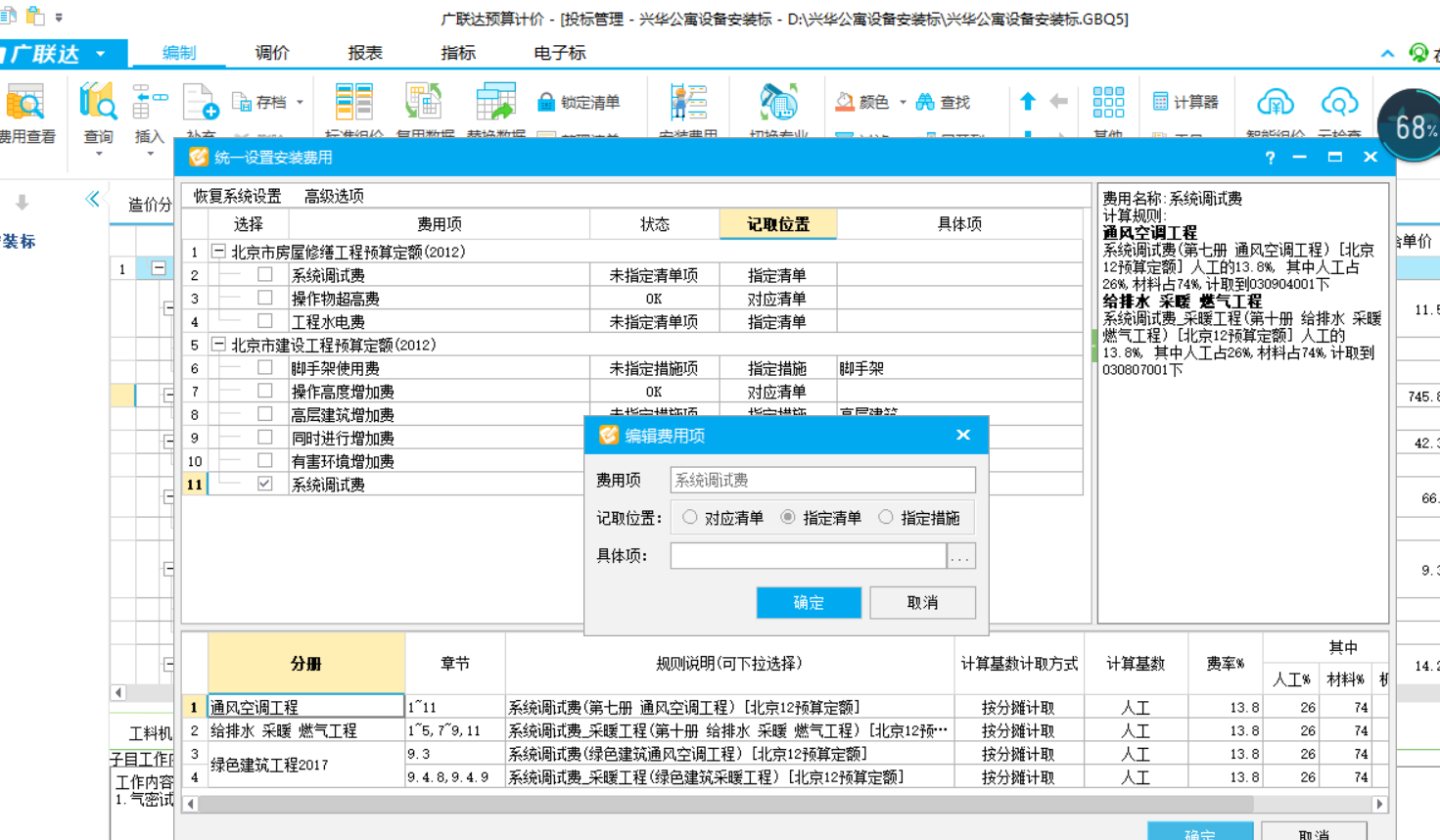Switch to the 电子标 ribbon tab
This screenshot has height=840, width=1440.
[x=559, y=53]
